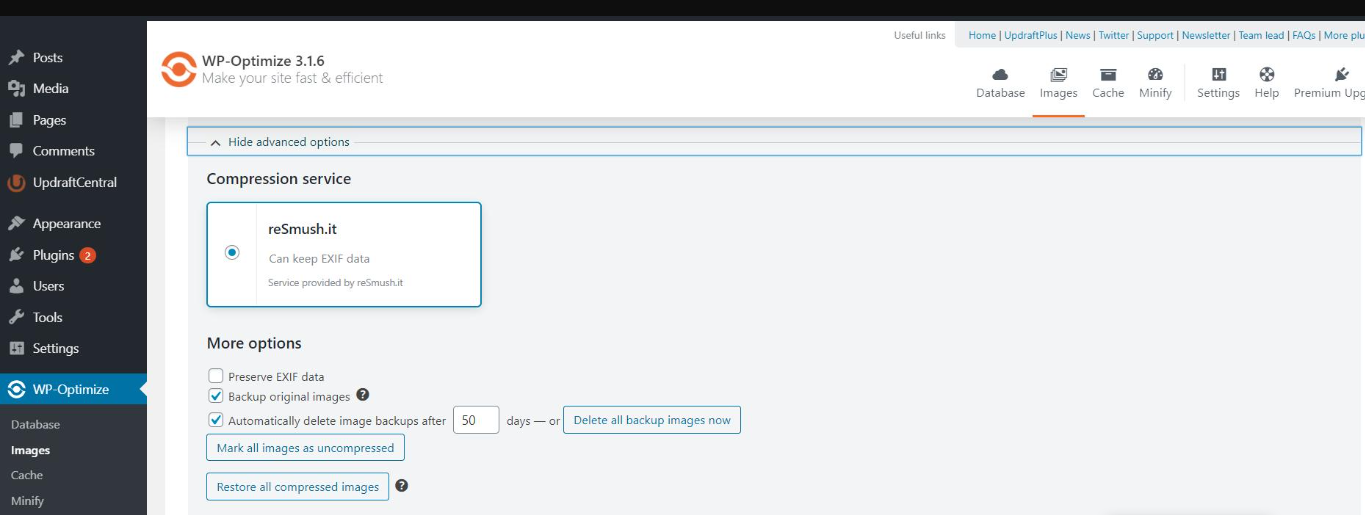Image resolution: width=1365 pixels, height=515 pixels.
Task: Select the reSmush.it radio button
Action: (x=232, y=253)
